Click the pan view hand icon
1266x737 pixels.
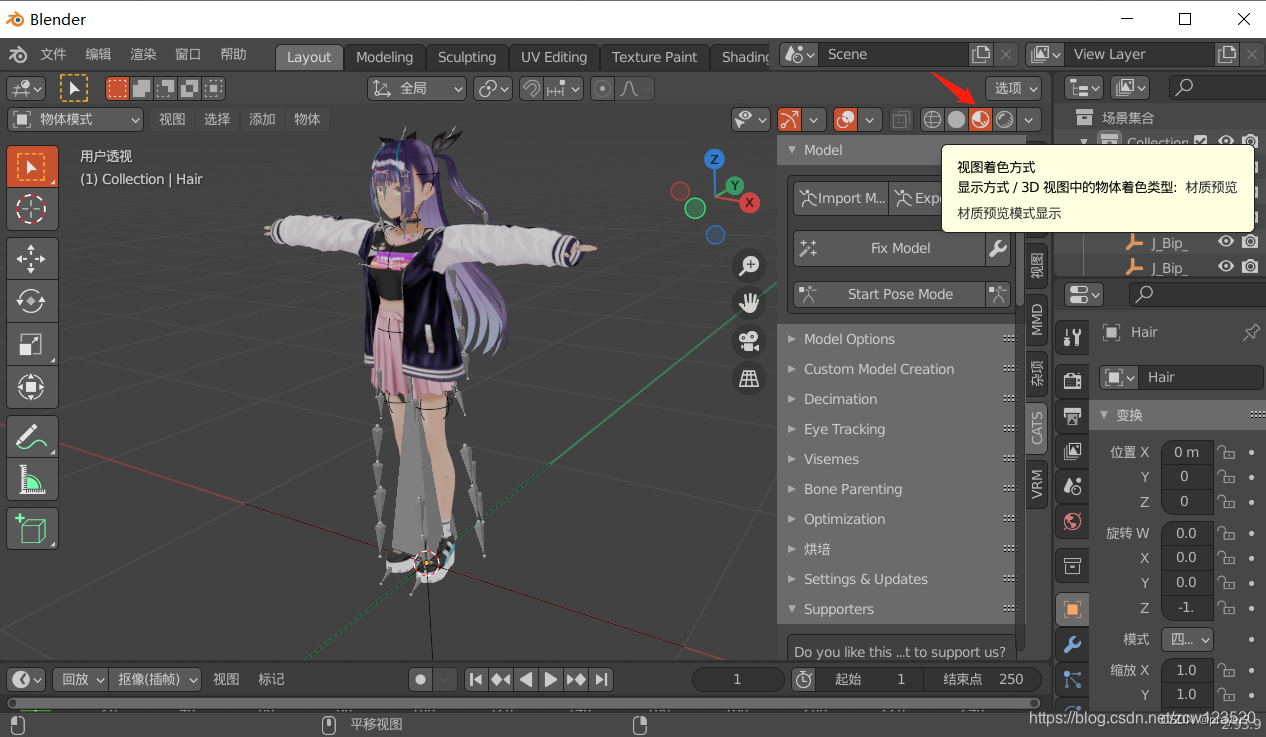click(x=749, y=302)
